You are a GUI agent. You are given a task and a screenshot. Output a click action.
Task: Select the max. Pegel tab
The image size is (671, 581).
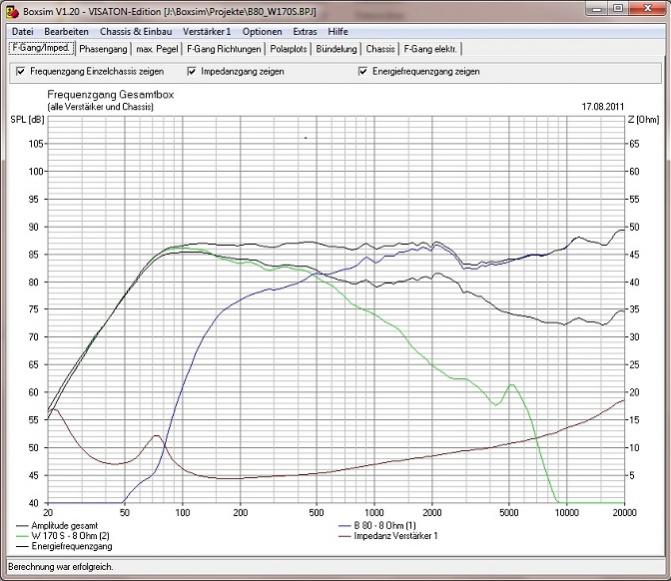click(157, 49)
